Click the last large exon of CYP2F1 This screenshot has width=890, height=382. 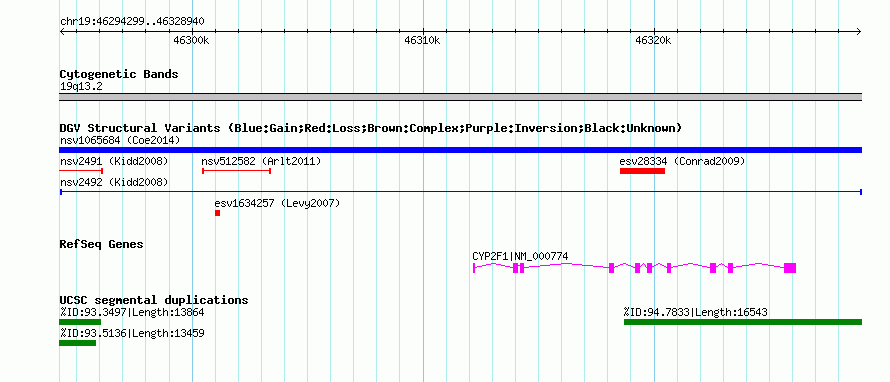click(x=790, y=268)
